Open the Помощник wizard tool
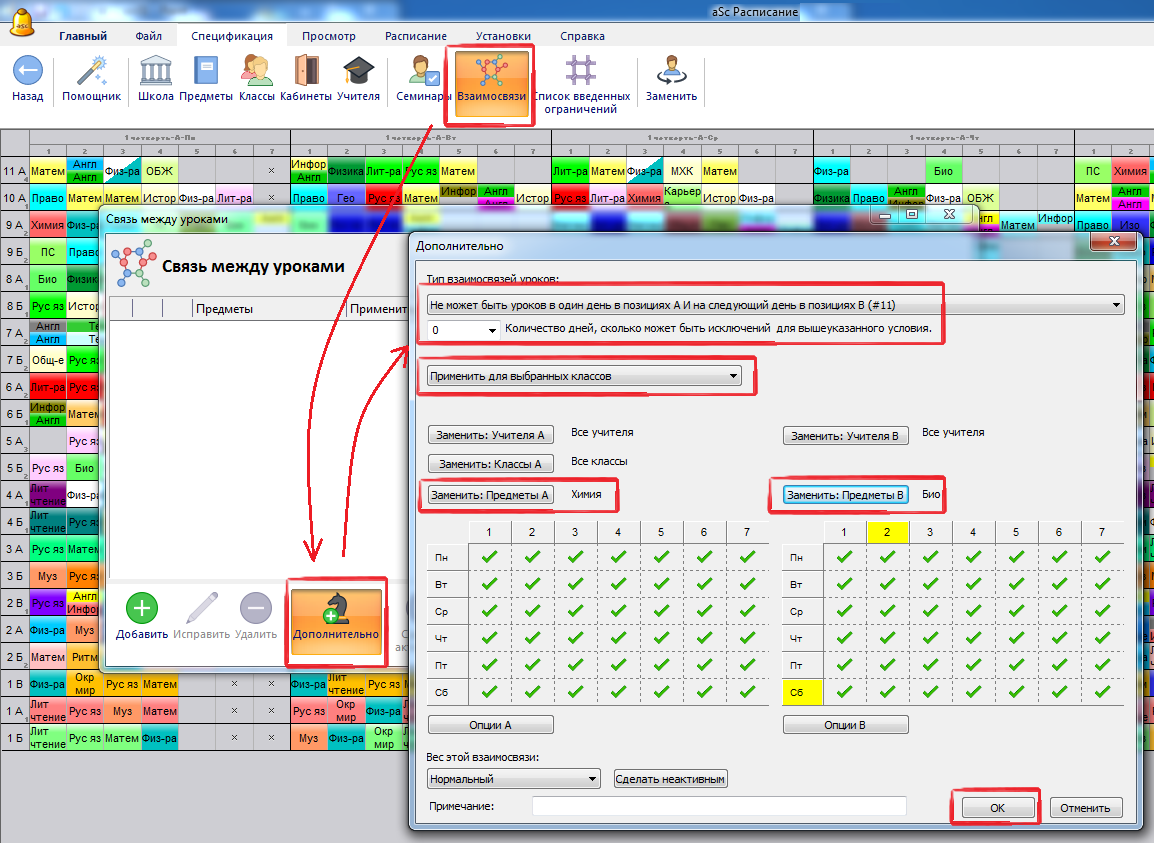The height and width of the screenshot is (843, 1154). [91, 72]
